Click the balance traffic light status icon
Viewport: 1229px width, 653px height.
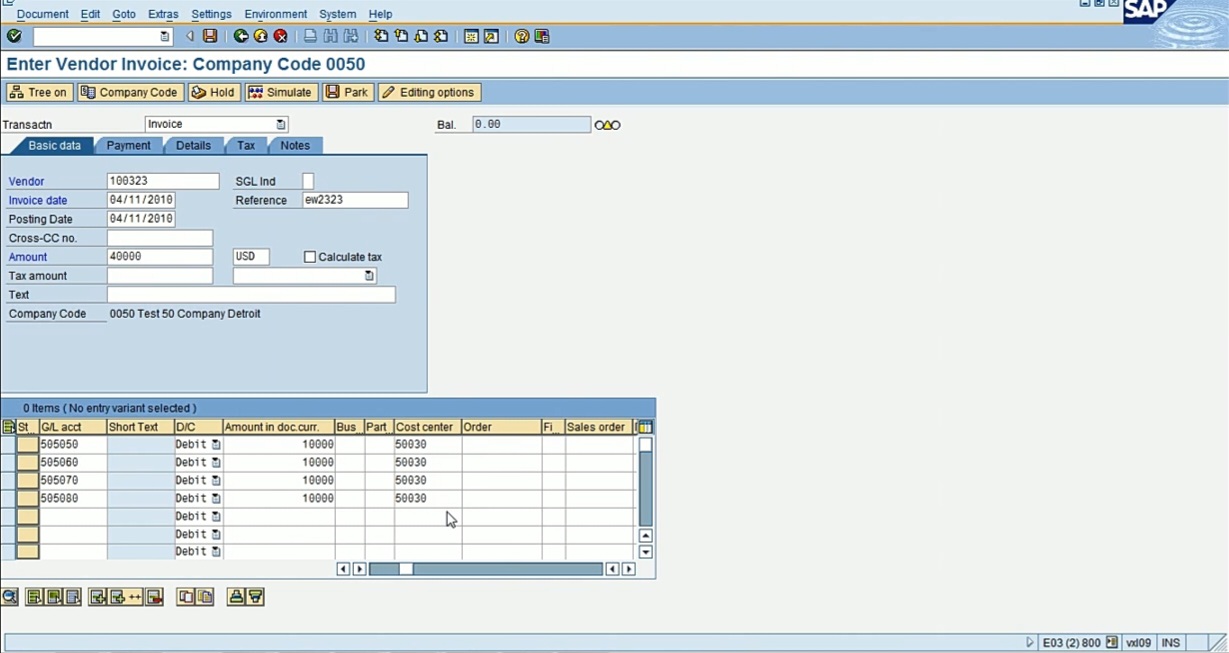[x=607, y=125]
